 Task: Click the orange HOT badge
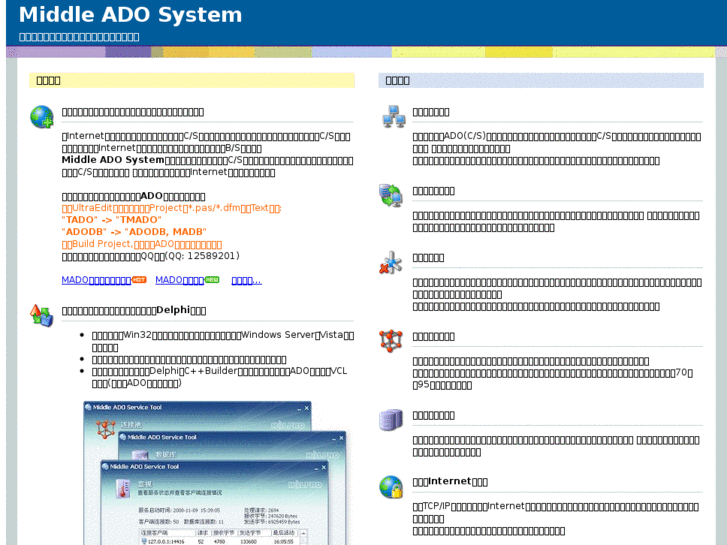pos(139,280)
